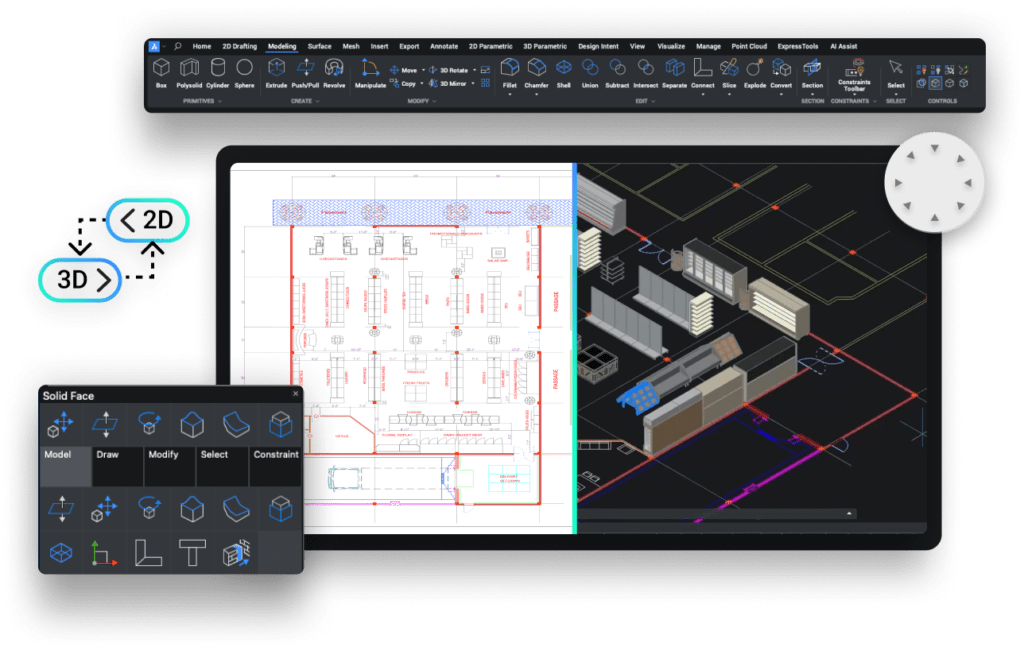Switch to the Home ribbon tab
Screen dimensions: 1024x651
click(202, 46)
